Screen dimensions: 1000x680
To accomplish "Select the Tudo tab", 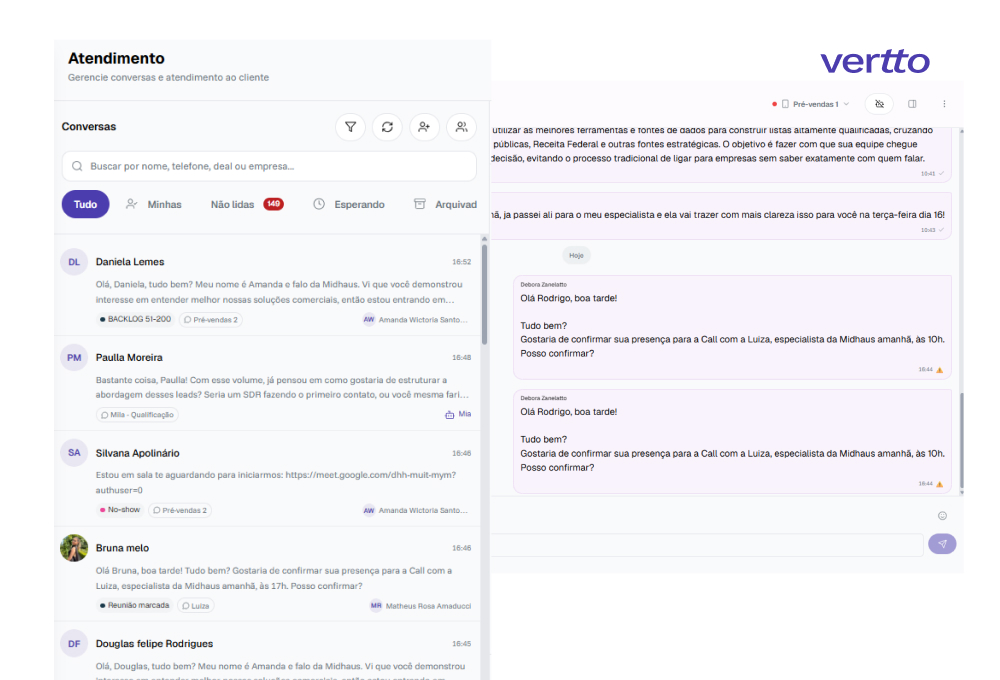I will pyautogui.click(x=85, y=204).
